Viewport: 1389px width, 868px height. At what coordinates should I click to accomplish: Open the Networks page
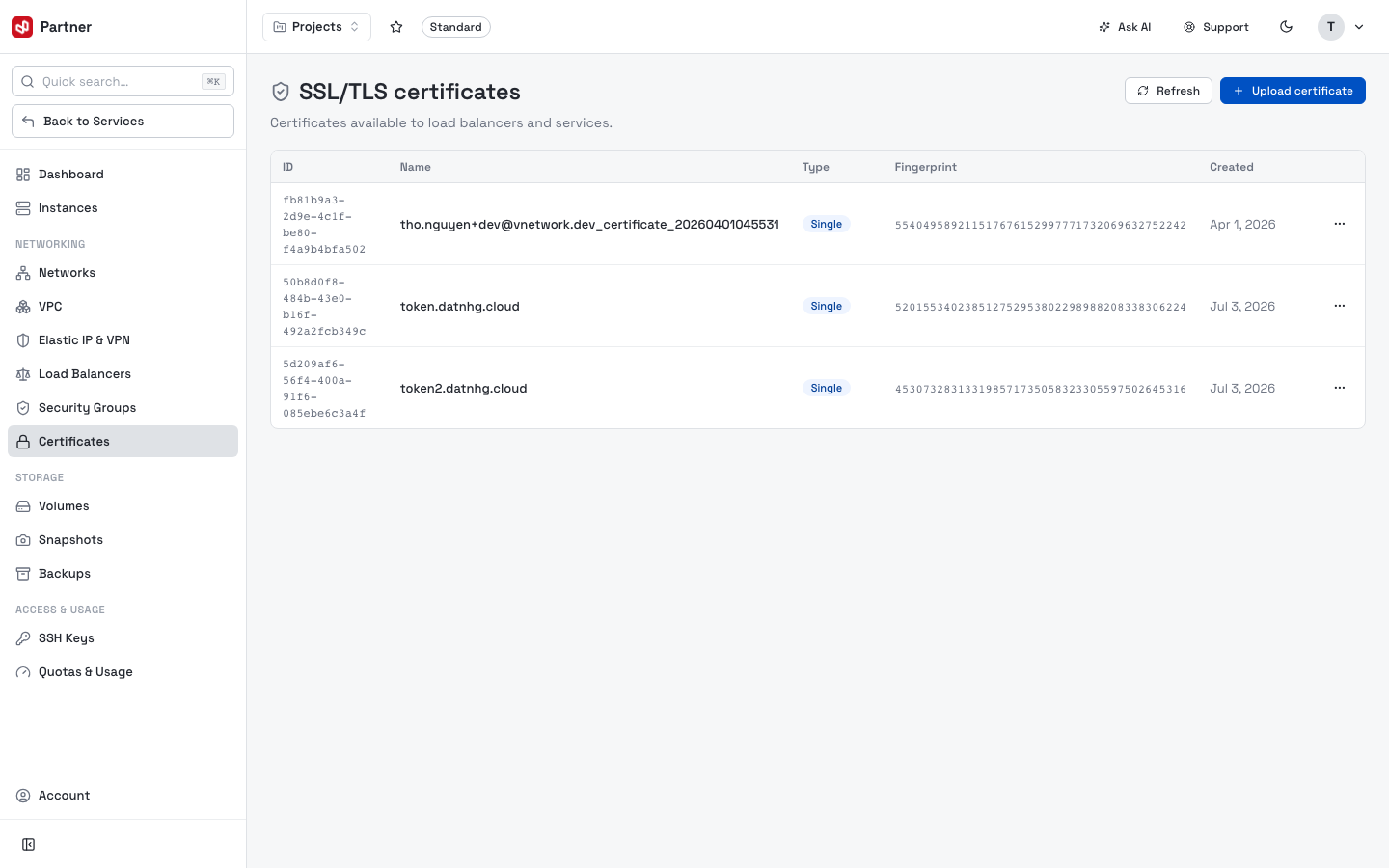[123, 273]
